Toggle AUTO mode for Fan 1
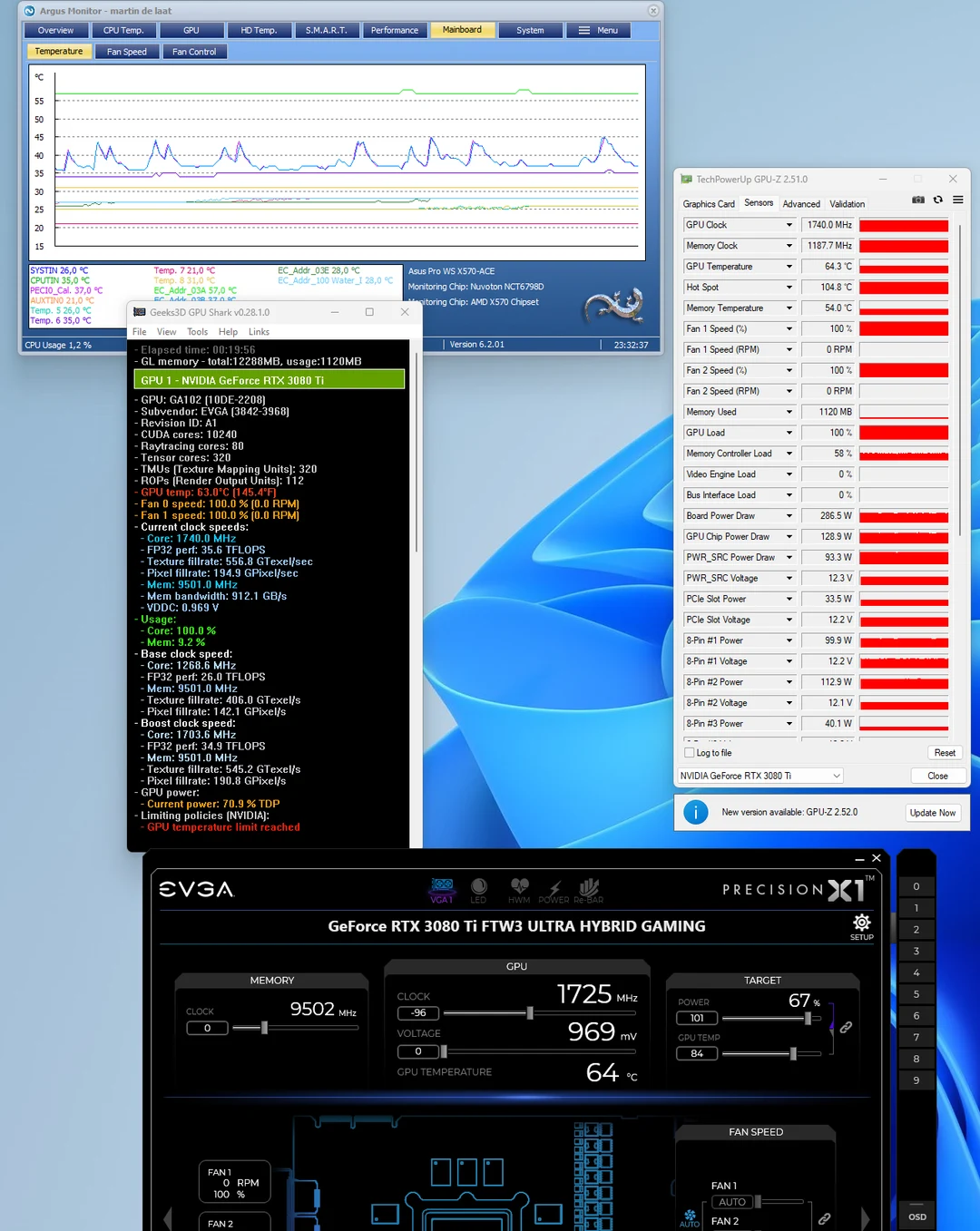Screen dimensions: 980x1231 point(731,1201)
